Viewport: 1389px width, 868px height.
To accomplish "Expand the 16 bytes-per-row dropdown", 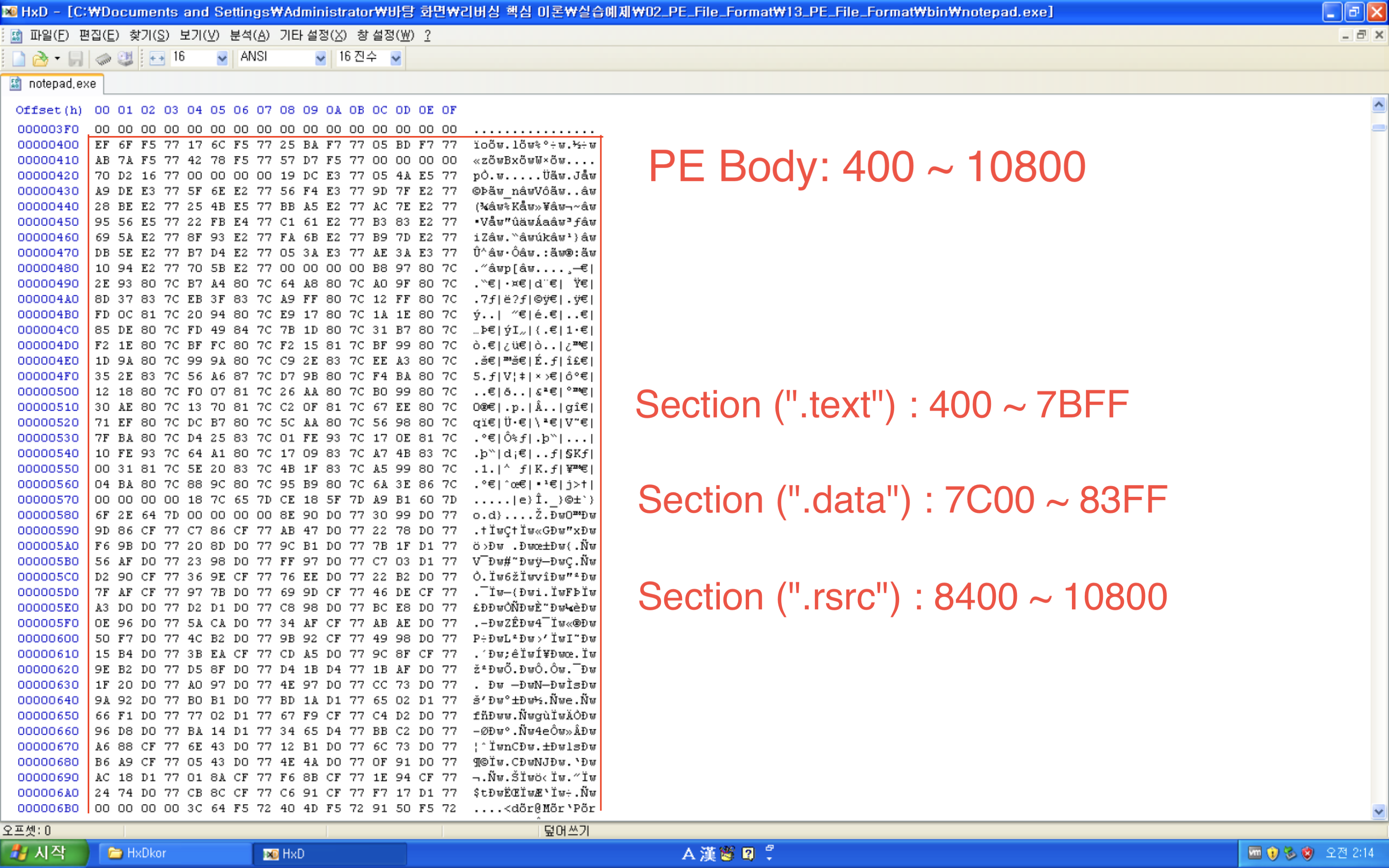I will coord(222,58).
